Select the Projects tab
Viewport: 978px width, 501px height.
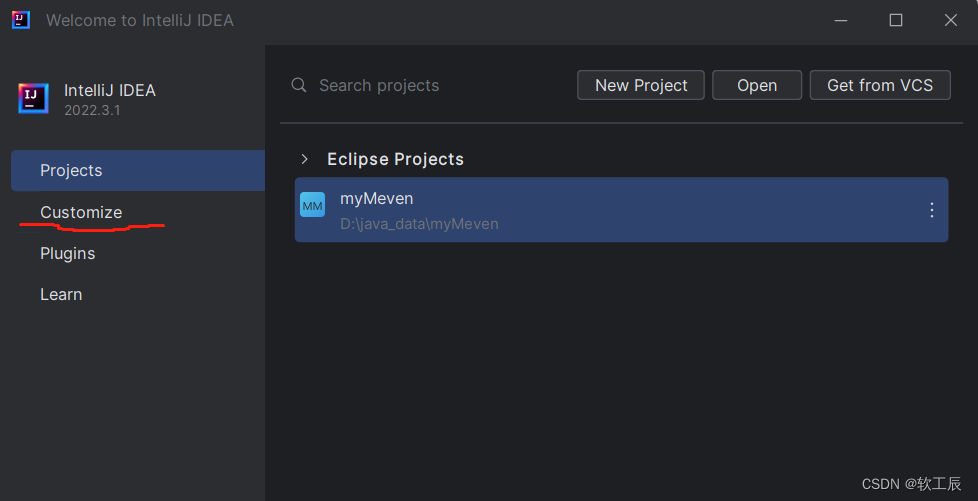click(x=138, y=170)
